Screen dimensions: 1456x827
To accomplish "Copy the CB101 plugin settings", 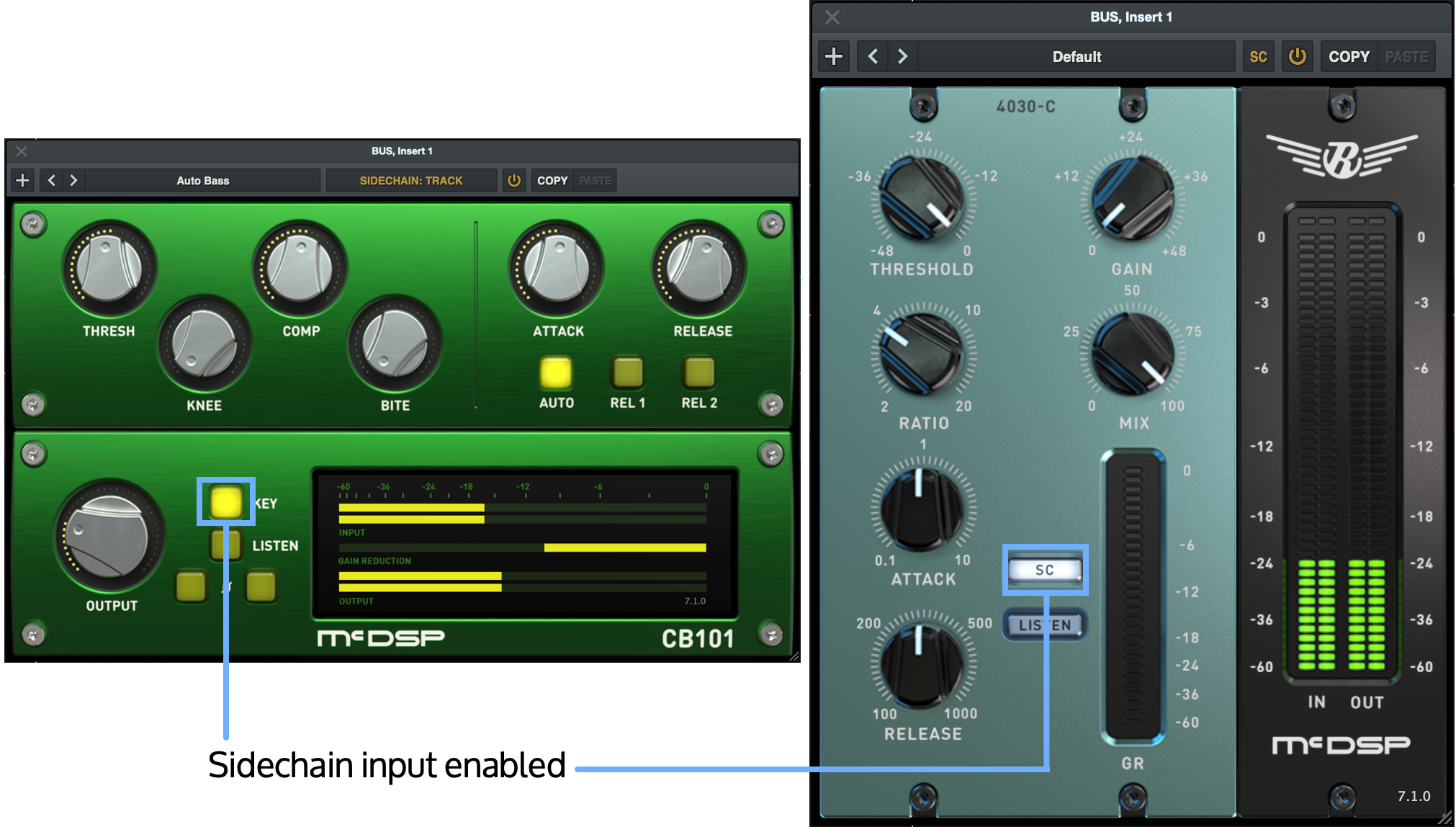I will pos(551,180).
